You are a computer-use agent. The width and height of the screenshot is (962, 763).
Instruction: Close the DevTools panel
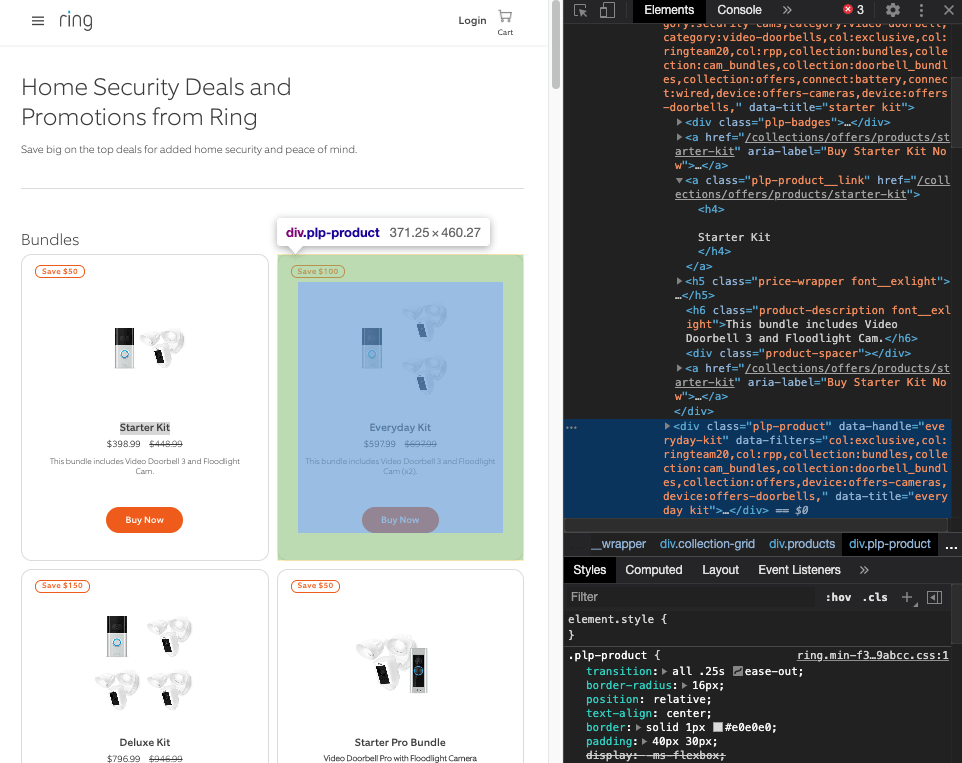(949, 10)
